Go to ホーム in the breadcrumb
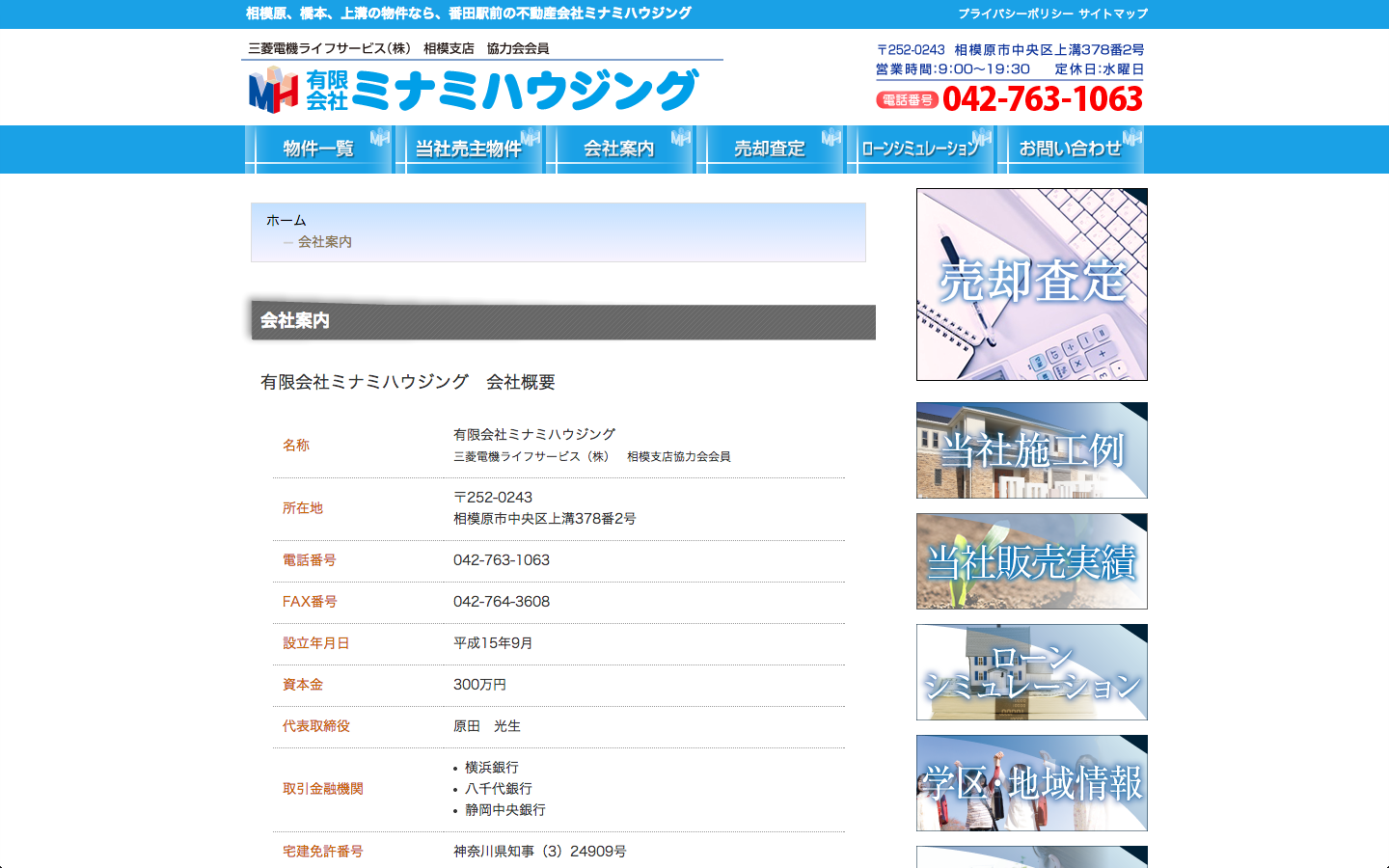 coord(286,221)
